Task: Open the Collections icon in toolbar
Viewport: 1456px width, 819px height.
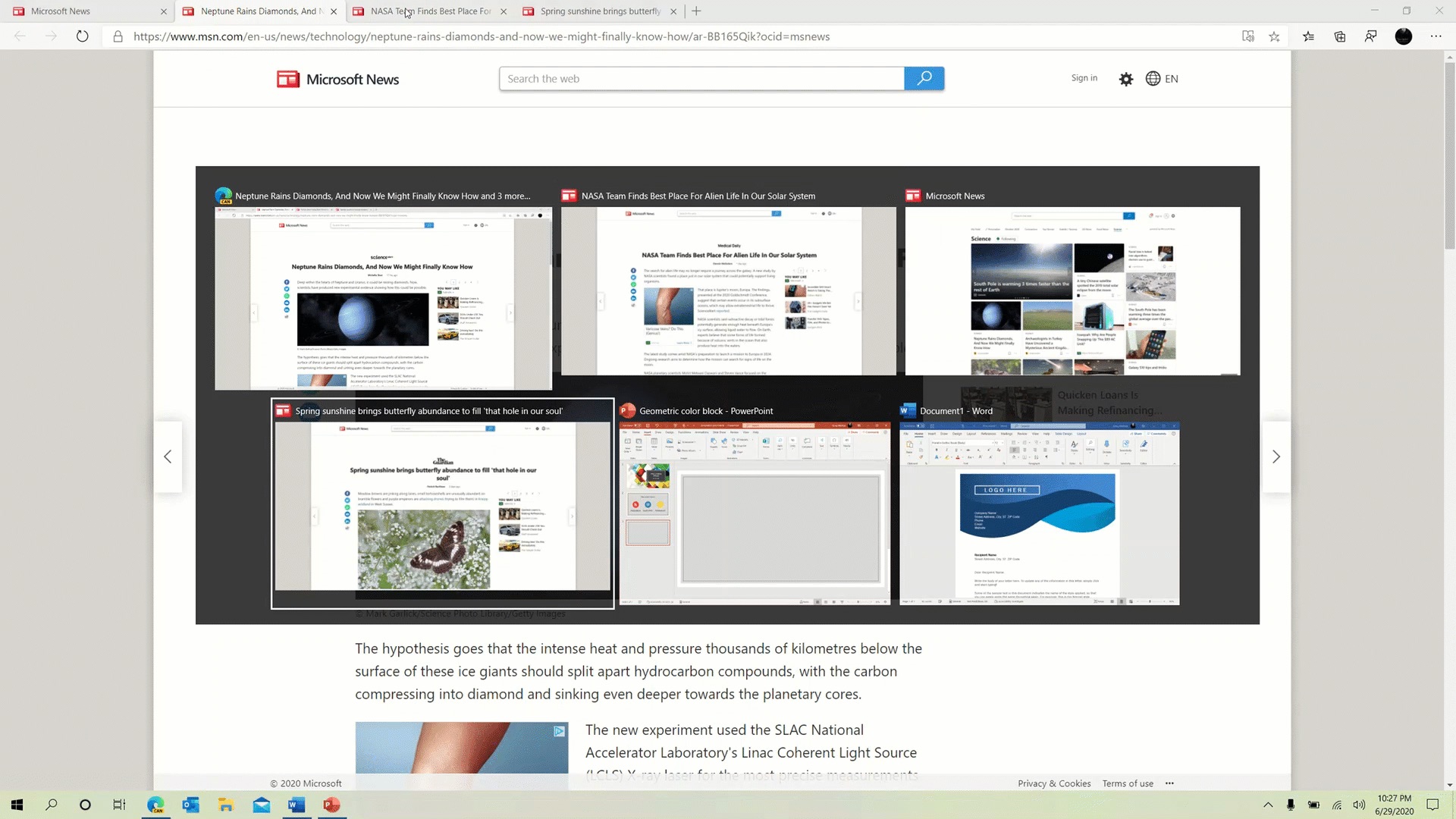Action: tap(1340, 36)
